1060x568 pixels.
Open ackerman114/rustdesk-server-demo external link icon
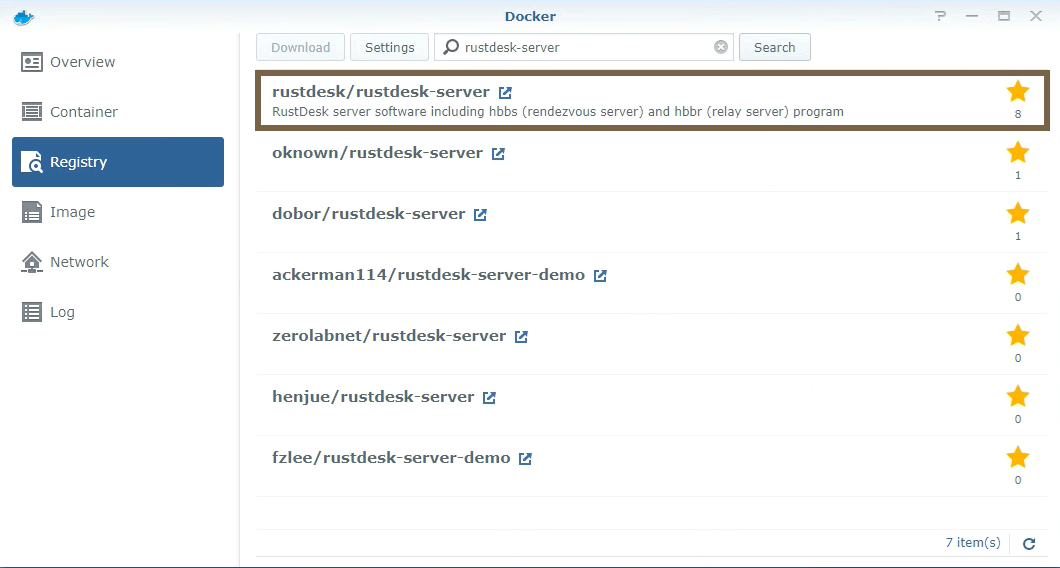[600, 276]
